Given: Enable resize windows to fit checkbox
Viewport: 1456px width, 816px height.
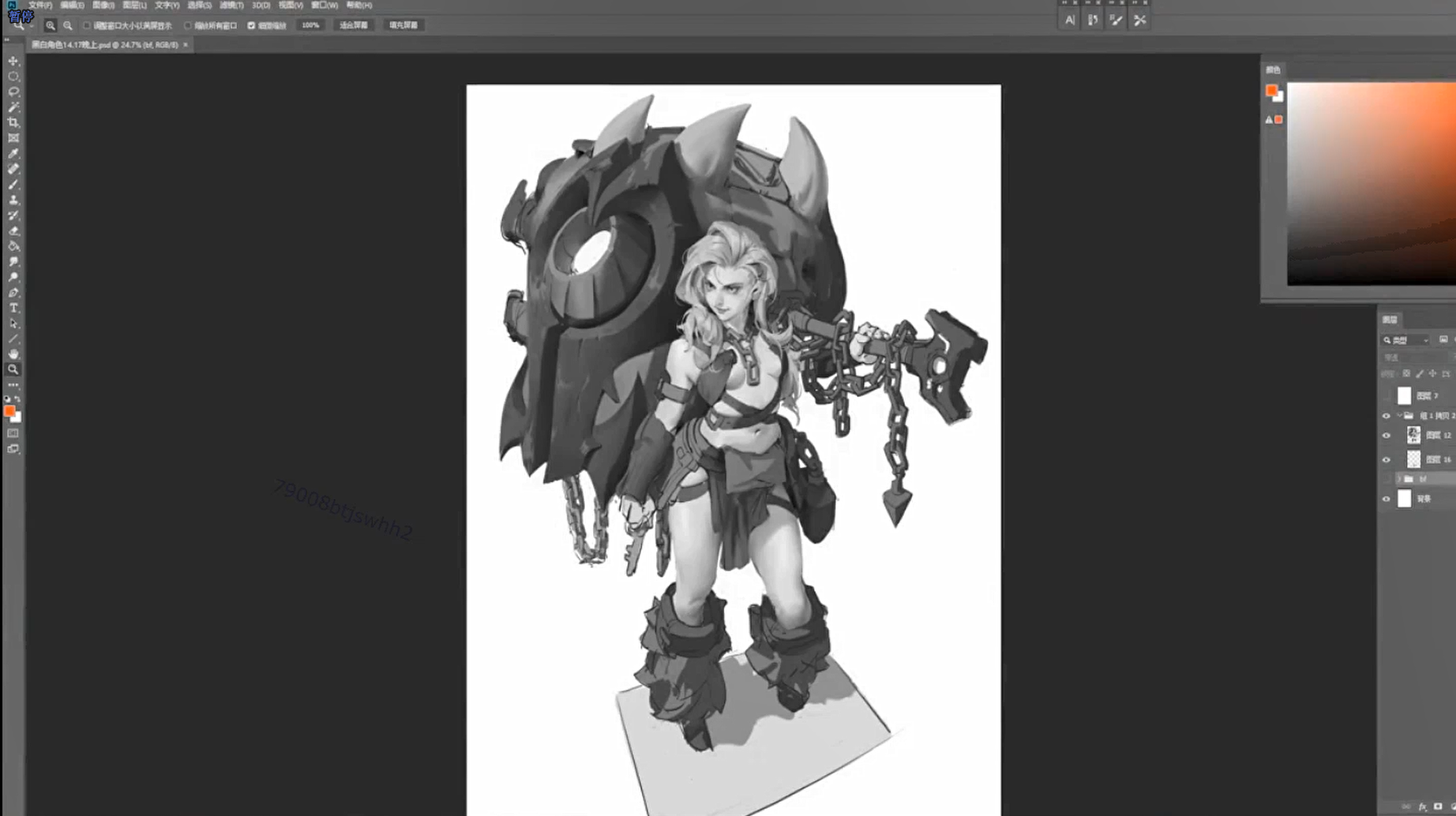Looking at the screenshot, I should (x=87, y=25).
